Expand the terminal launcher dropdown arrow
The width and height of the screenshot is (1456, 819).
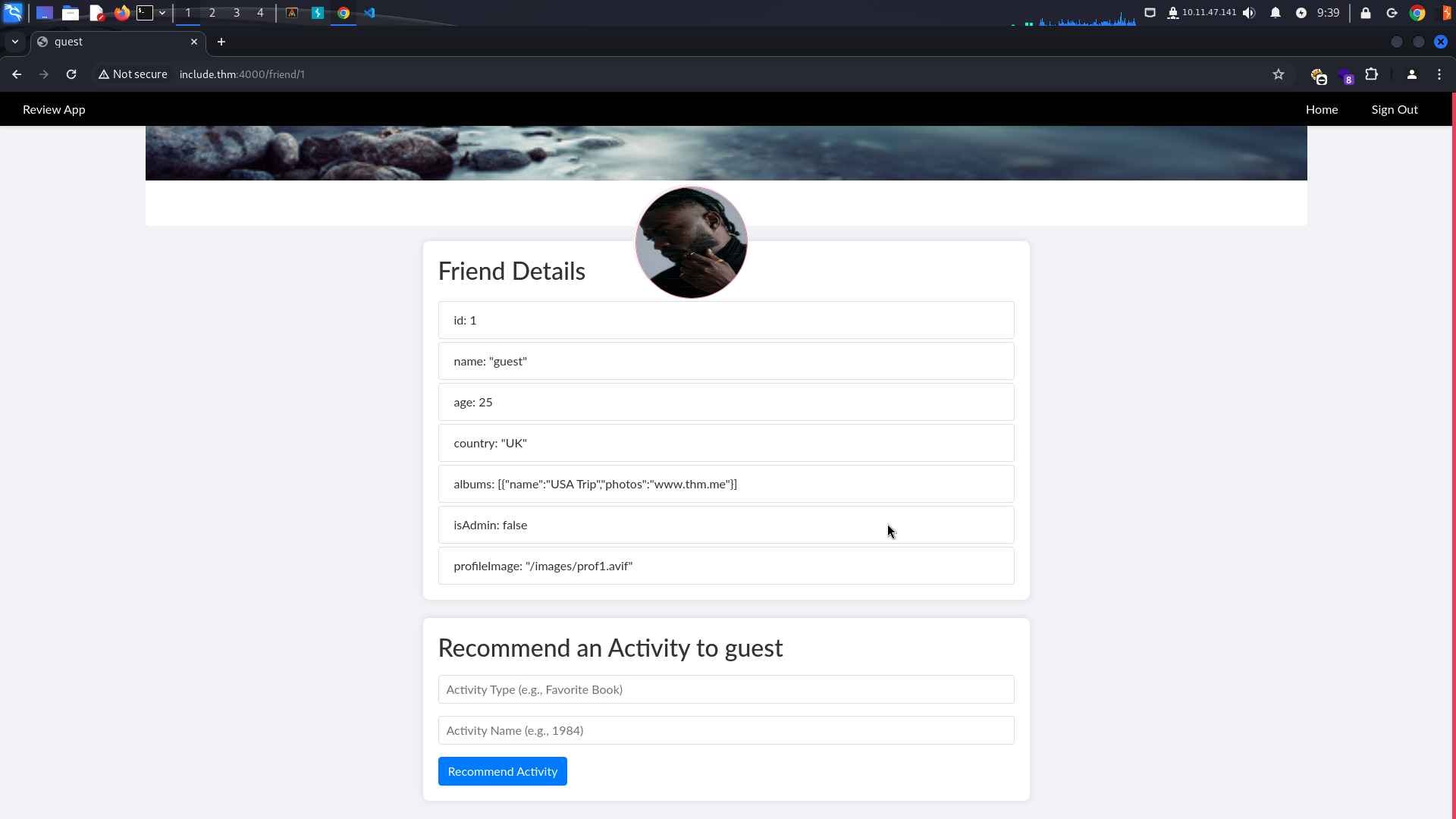coord(162,13)
